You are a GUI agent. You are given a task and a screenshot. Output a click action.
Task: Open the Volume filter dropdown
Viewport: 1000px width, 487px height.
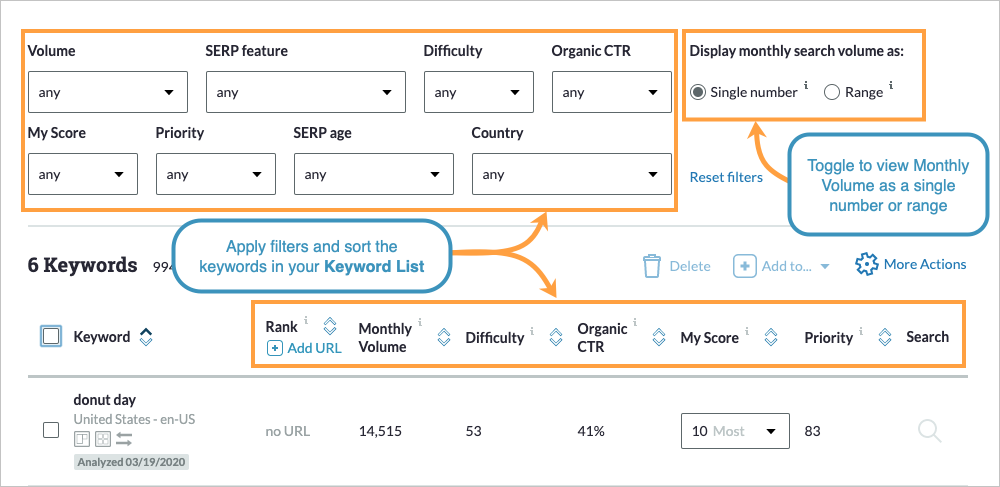(x=108, y=92)
